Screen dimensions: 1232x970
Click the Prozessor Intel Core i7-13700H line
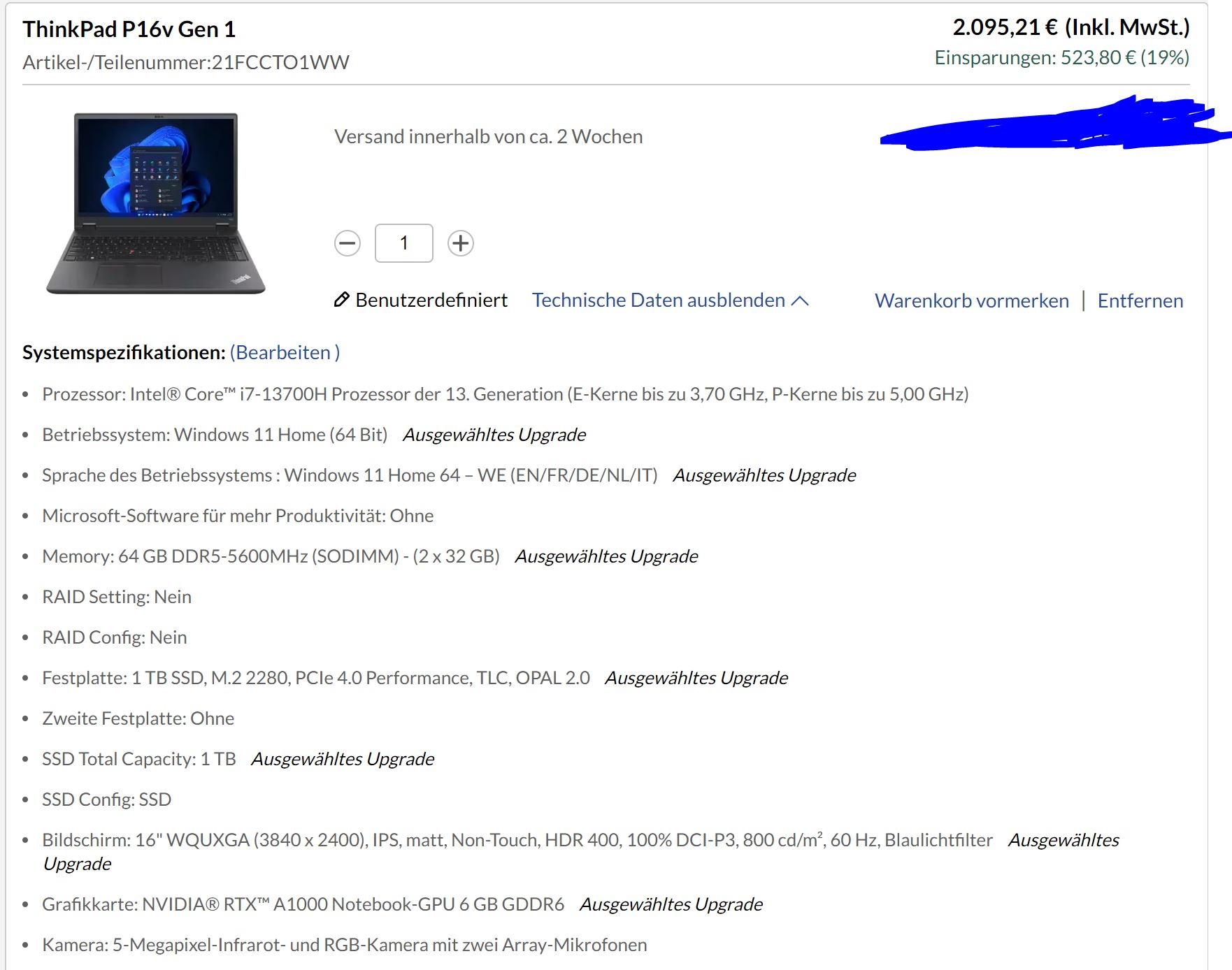pos(506,394)
